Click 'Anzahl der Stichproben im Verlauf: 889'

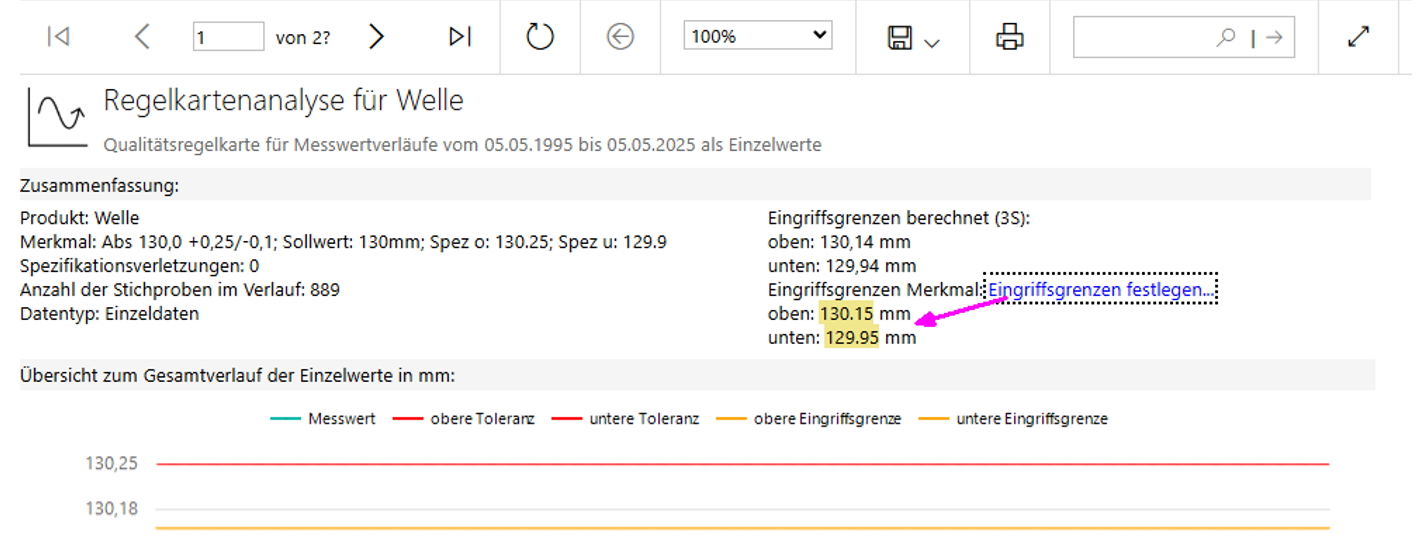click(180, 290)
